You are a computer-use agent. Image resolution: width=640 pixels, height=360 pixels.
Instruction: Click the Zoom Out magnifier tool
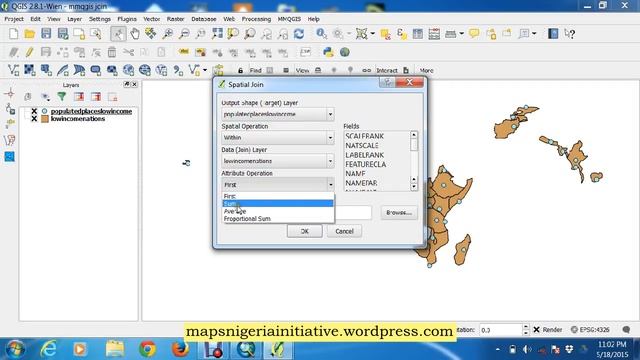click(x=184, y=34)
